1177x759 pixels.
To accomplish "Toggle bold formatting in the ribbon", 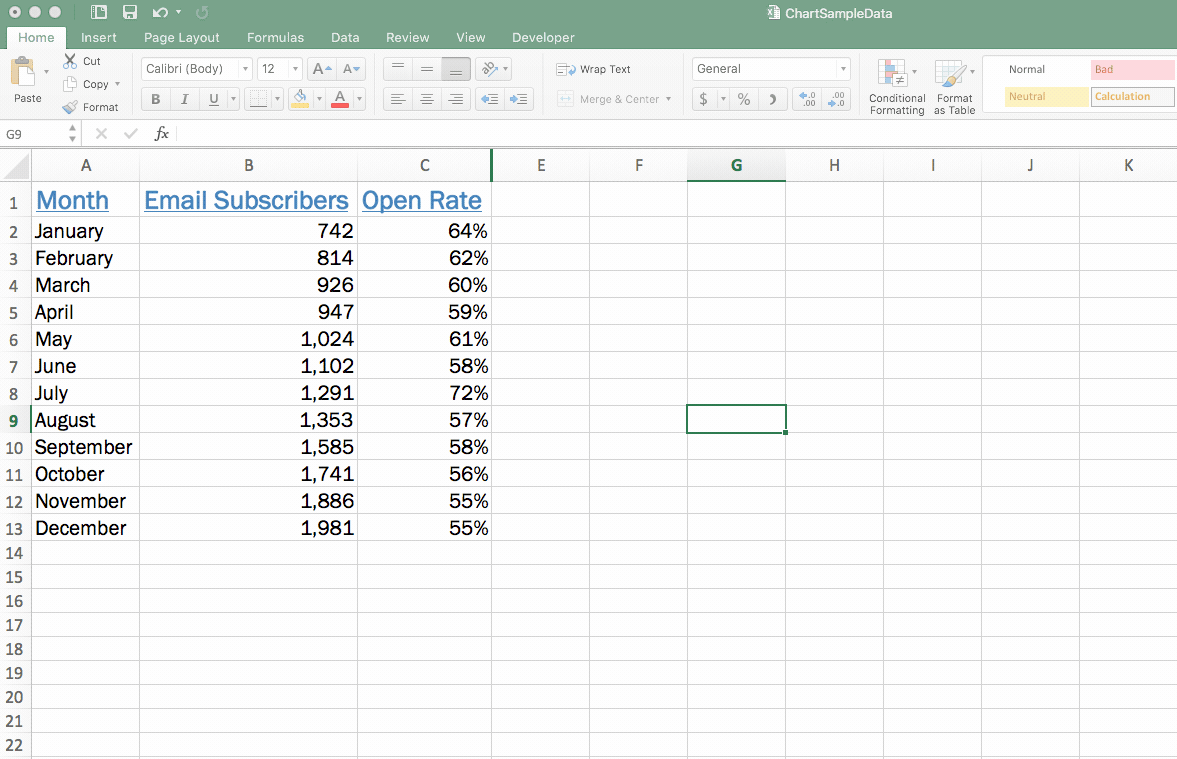I will [x=155, y=99].
